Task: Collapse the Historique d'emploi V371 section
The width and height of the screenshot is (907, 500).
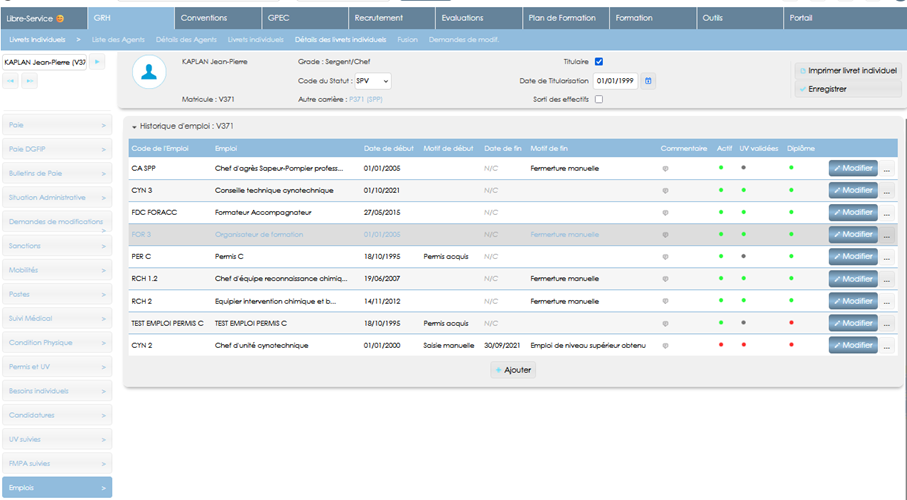Action: [134, 127]
